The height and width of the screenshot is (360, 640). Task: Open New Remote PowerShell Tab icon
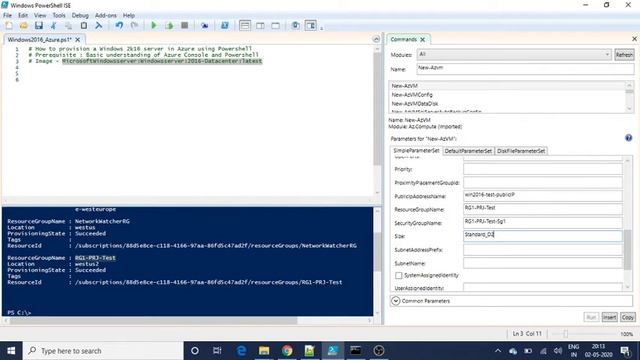coord(204,26)
